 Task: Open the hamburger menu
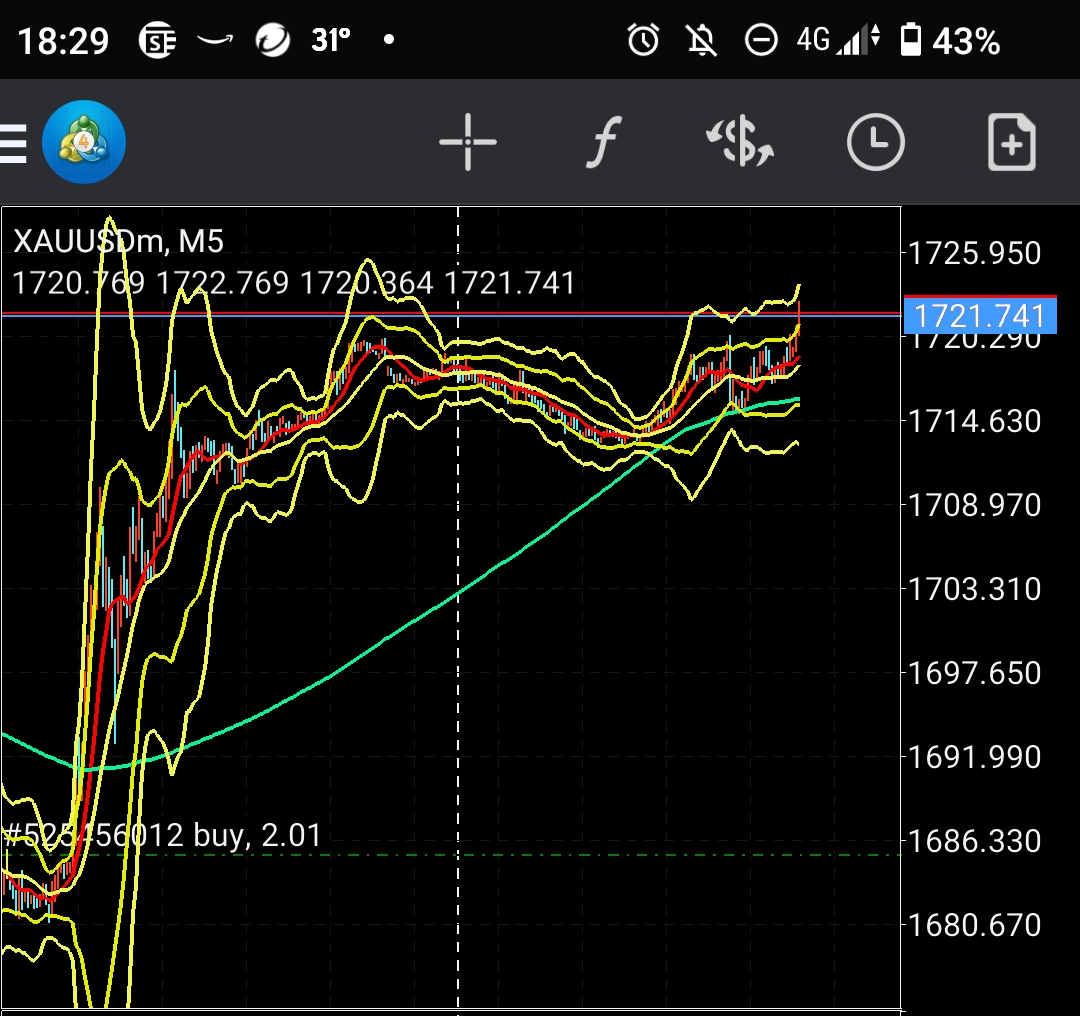coord(12,143)
